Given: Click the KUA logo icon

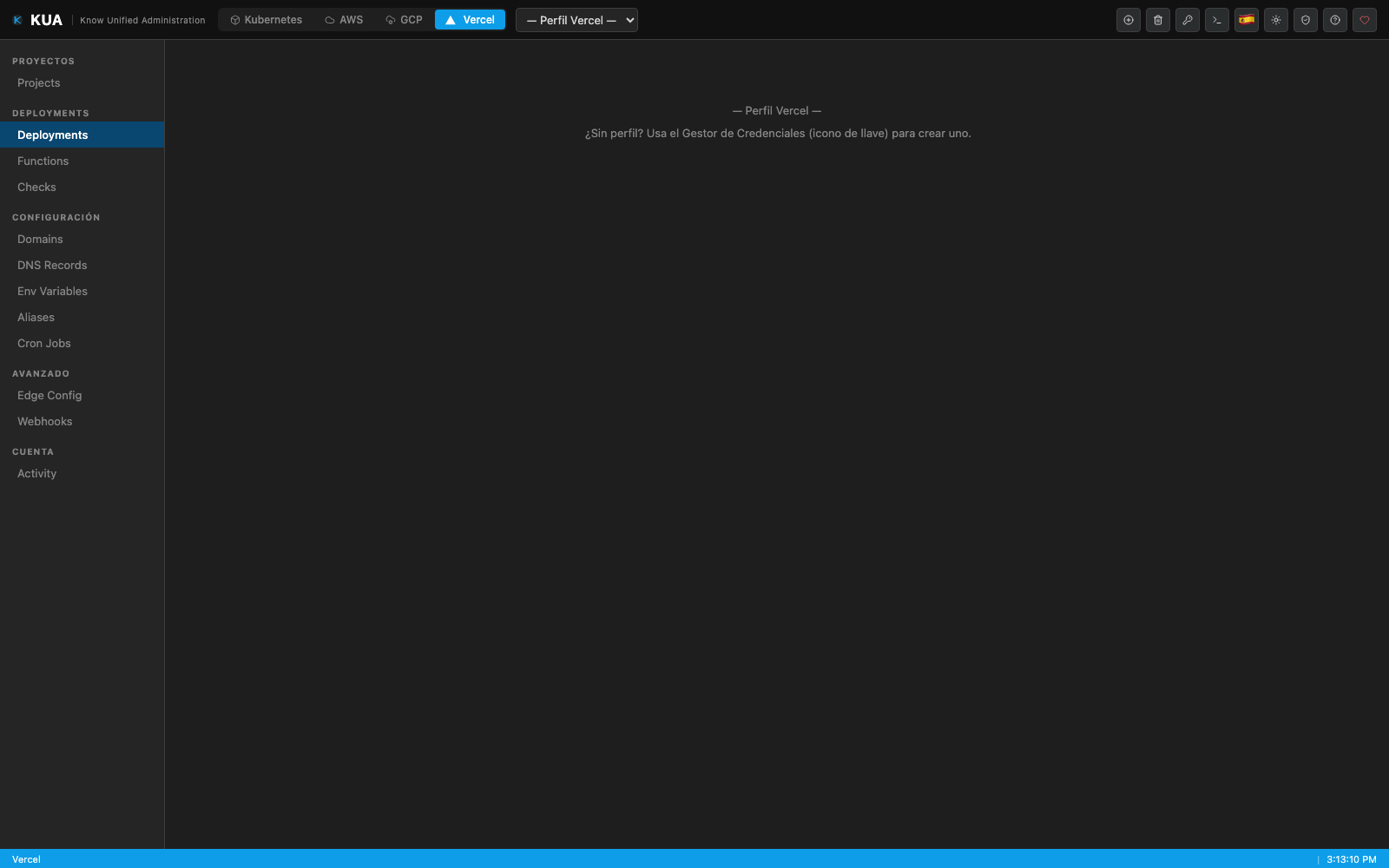Looking at the screenshot, I should click(x=17, y=20).
